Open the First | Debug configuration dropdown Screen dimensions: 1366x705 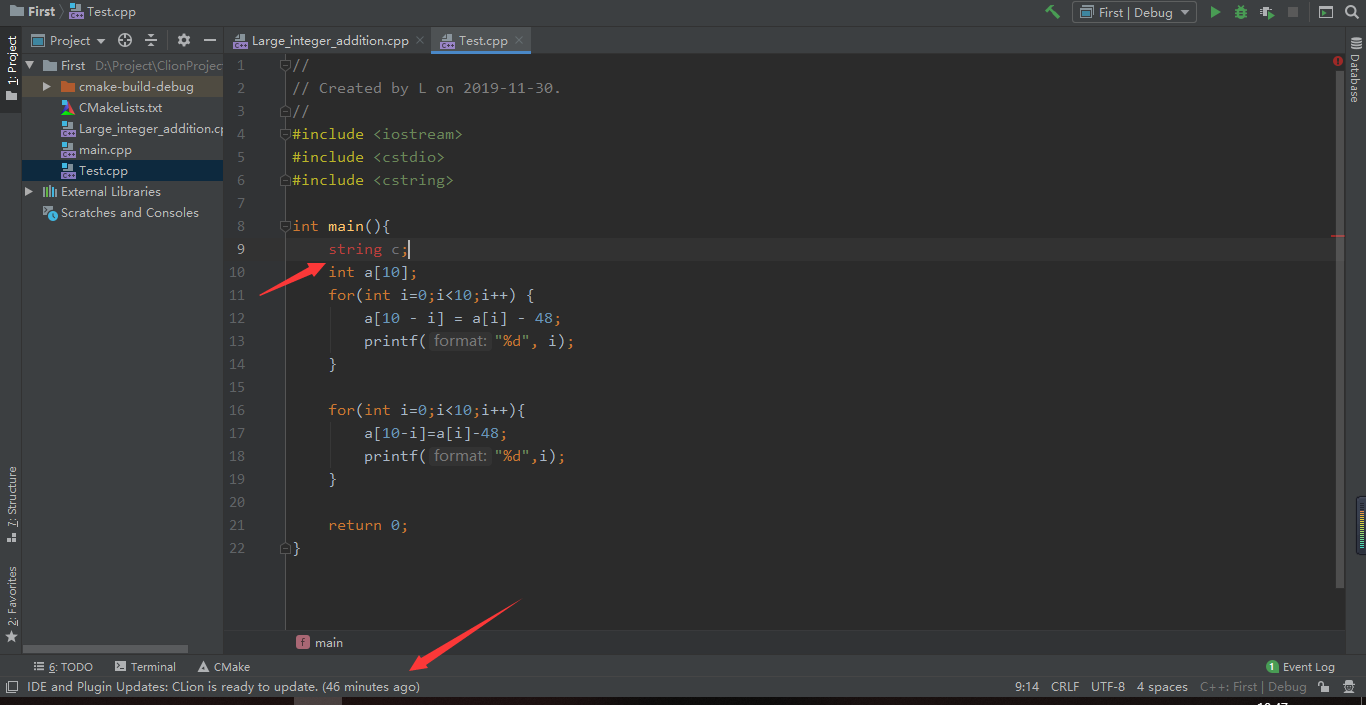[x=1134, y=12]
